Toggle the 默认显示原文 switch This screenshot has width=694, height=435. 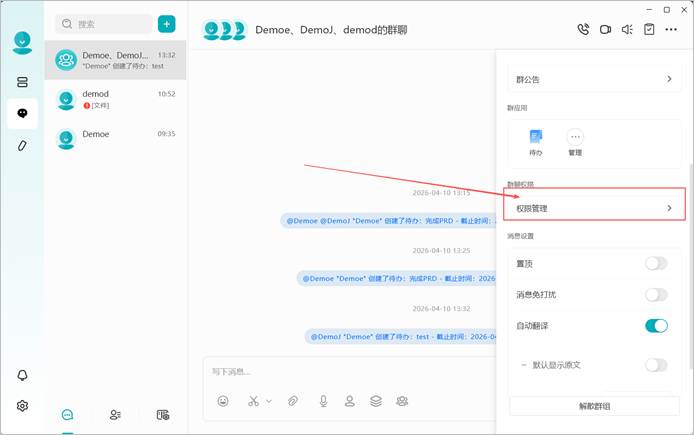click(x=656, y=365)
